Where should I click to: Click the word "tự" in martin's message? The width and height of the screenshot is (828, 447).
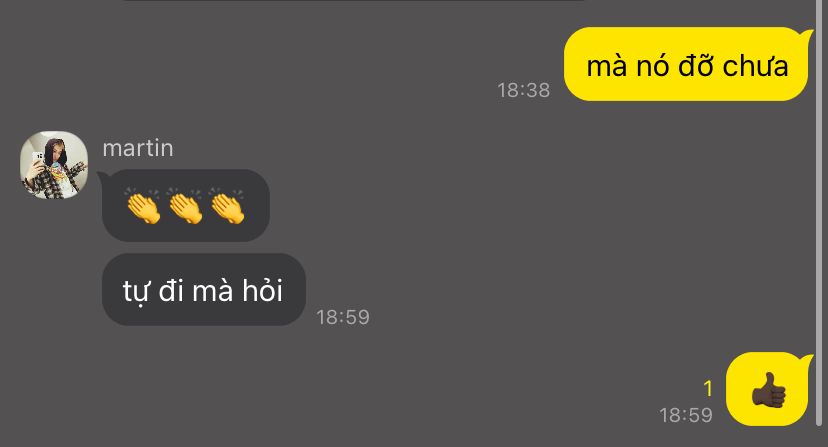(136, 292)
